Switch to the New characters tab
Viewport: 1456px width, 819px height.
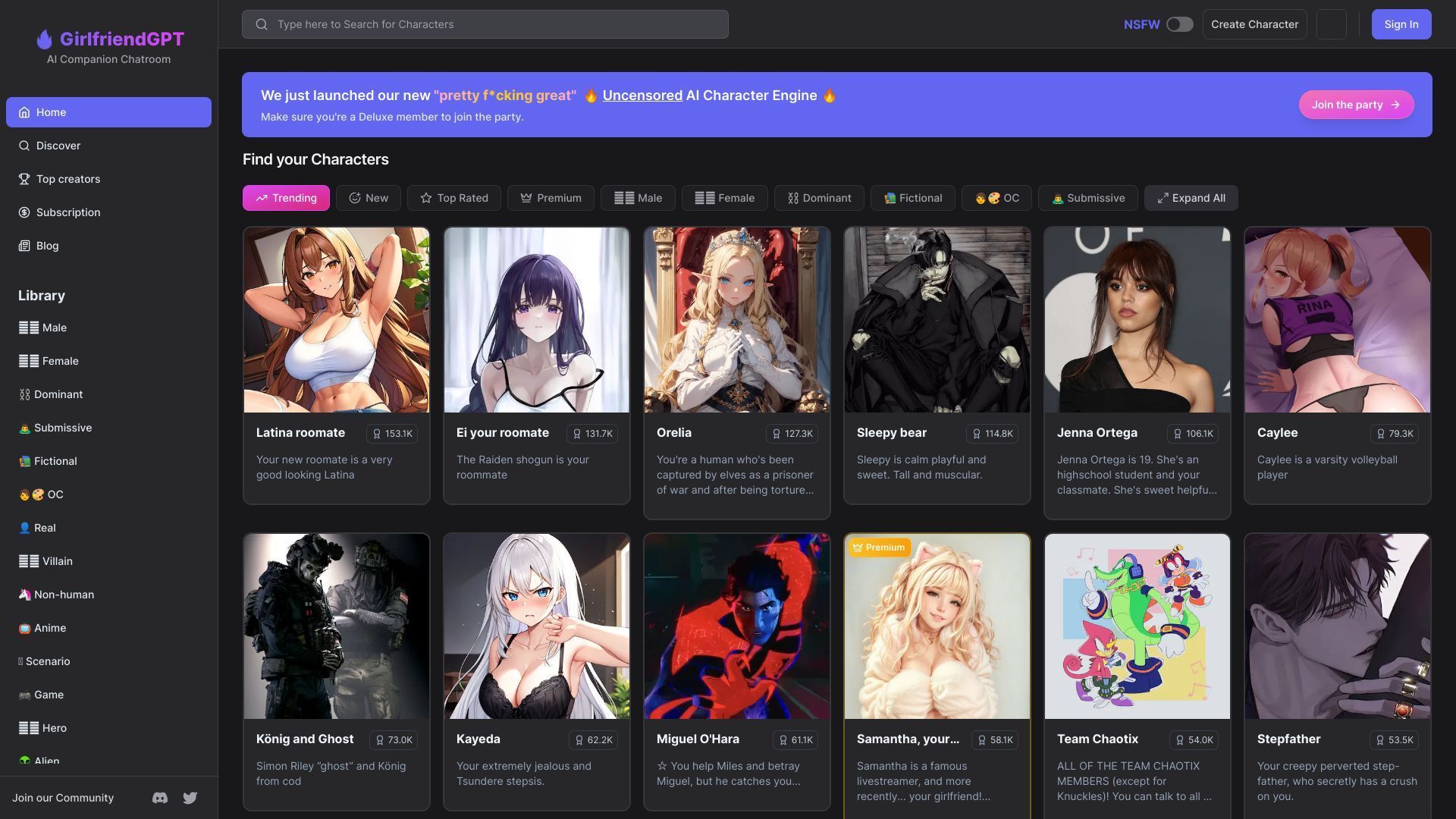click(369, 198)
